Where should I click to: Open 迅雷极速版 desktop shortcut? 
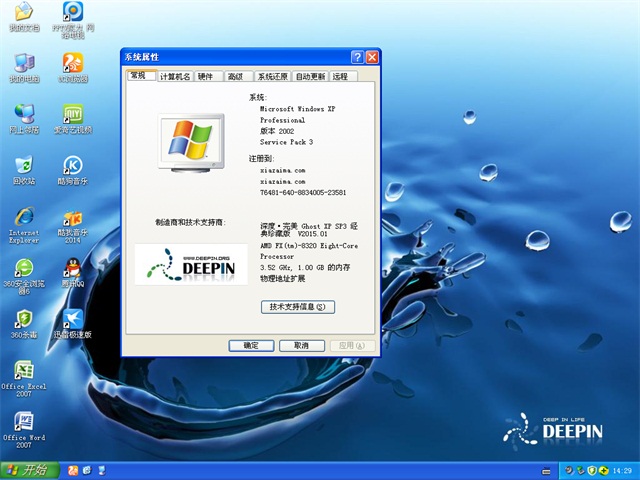point(72,320)
